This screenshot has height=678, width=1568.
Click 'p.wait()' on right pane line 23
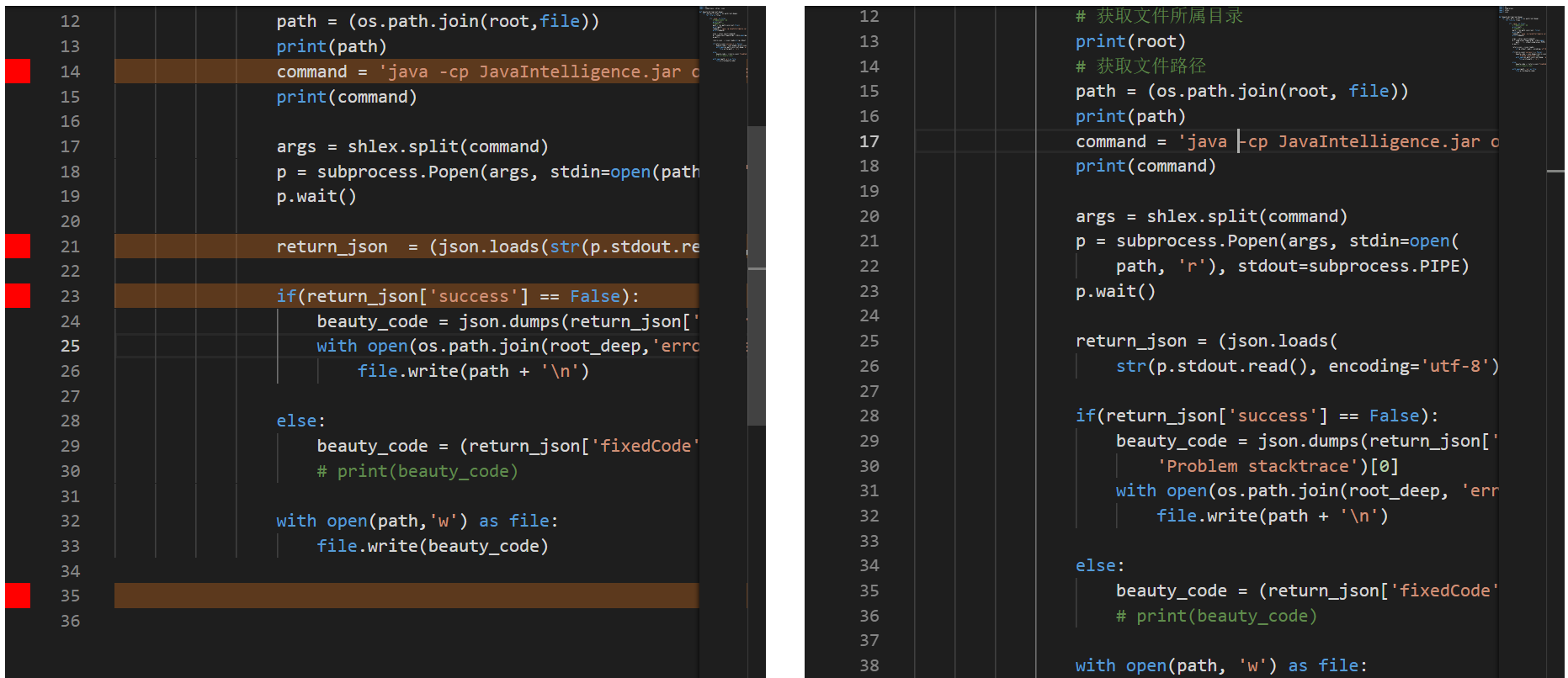coord(1115,291)
